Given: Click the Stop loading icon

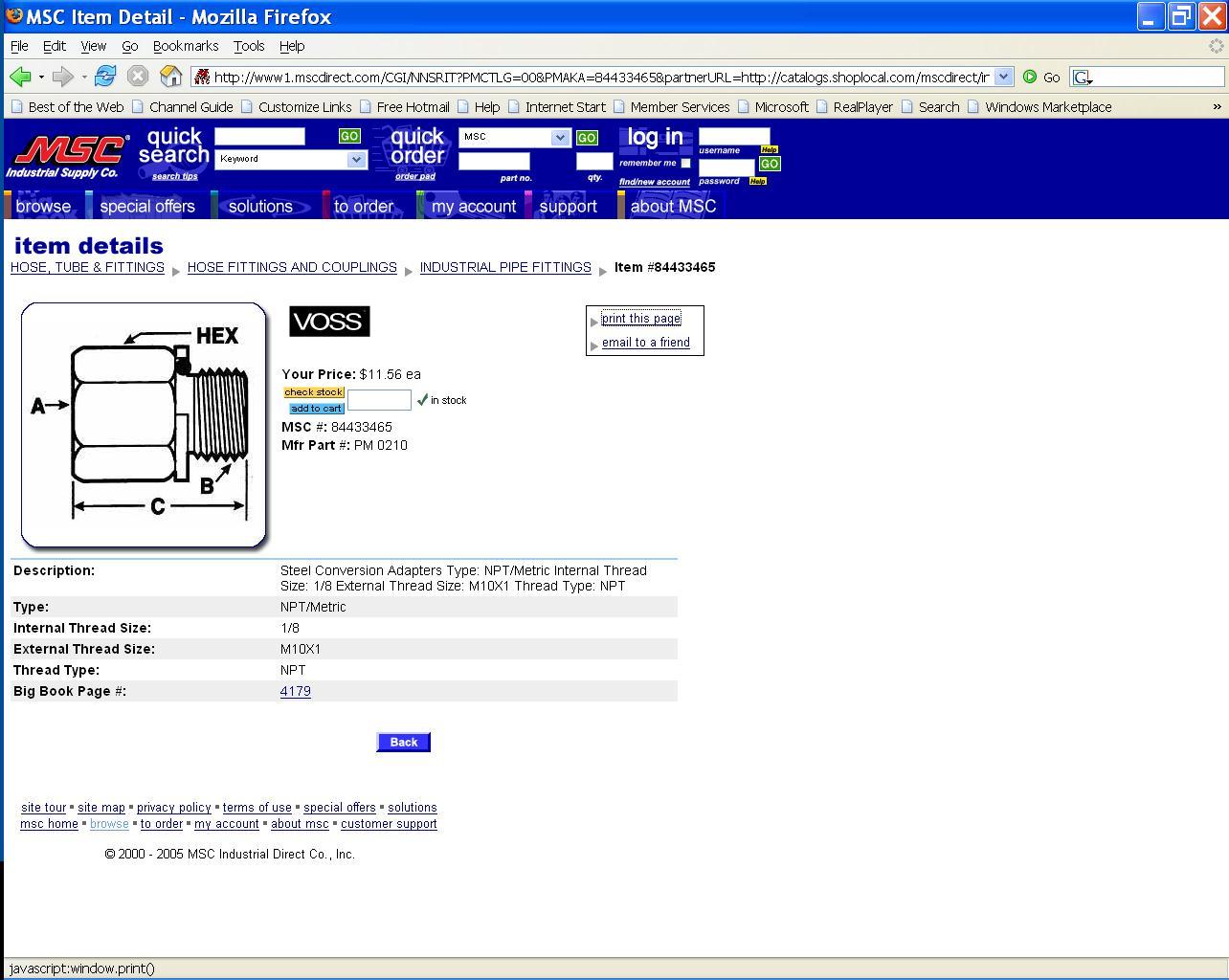Looking at the screenshot, I should click(x=138, y=77).
